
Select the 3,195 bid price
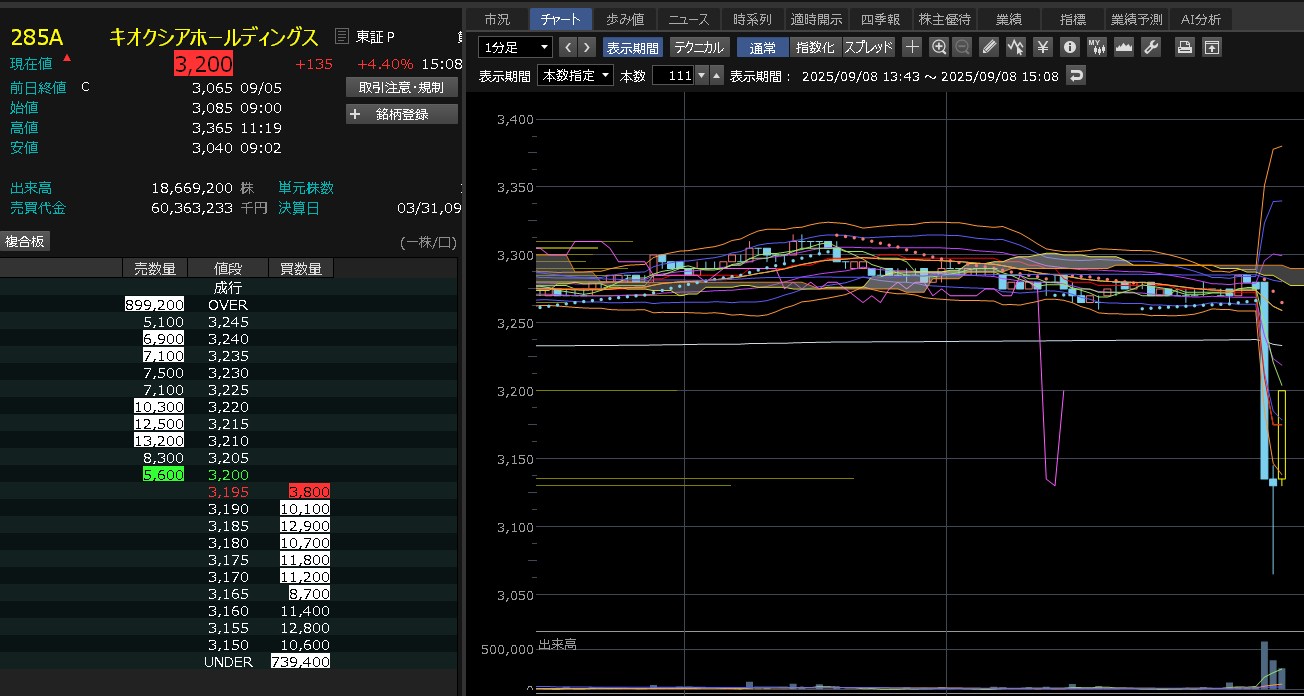228,492
